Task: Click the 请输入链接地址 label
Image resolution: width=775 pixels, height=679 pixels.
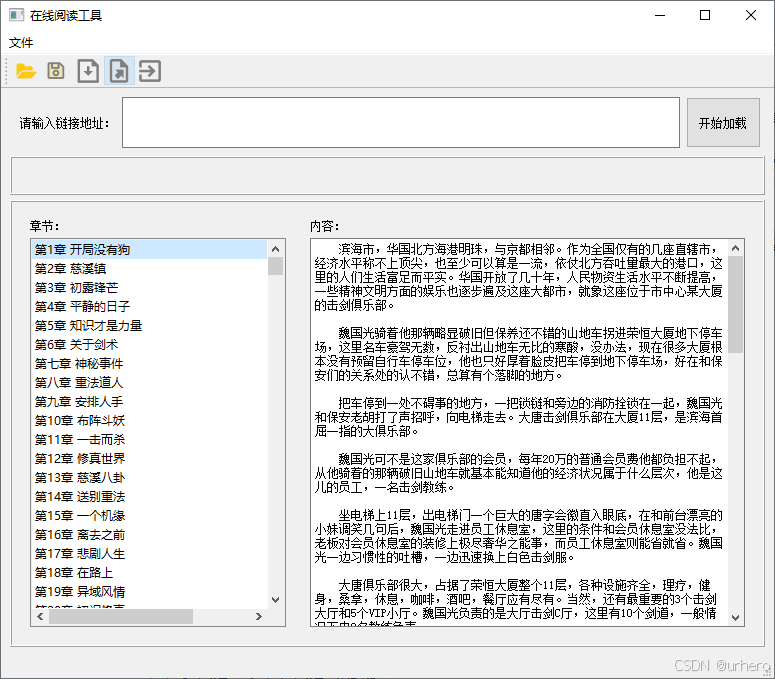Action: click(64, 124)
